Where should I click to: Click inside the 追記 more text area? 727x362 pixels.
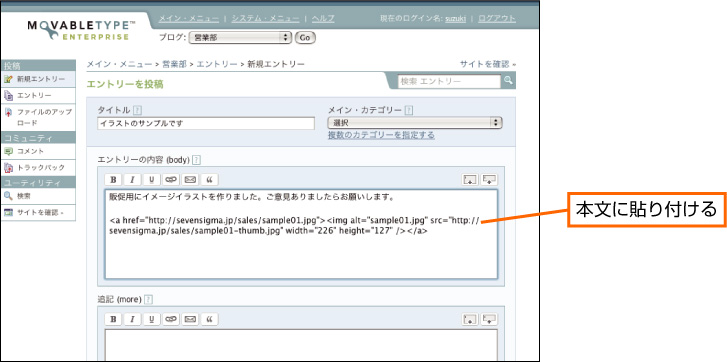(301, 344)
